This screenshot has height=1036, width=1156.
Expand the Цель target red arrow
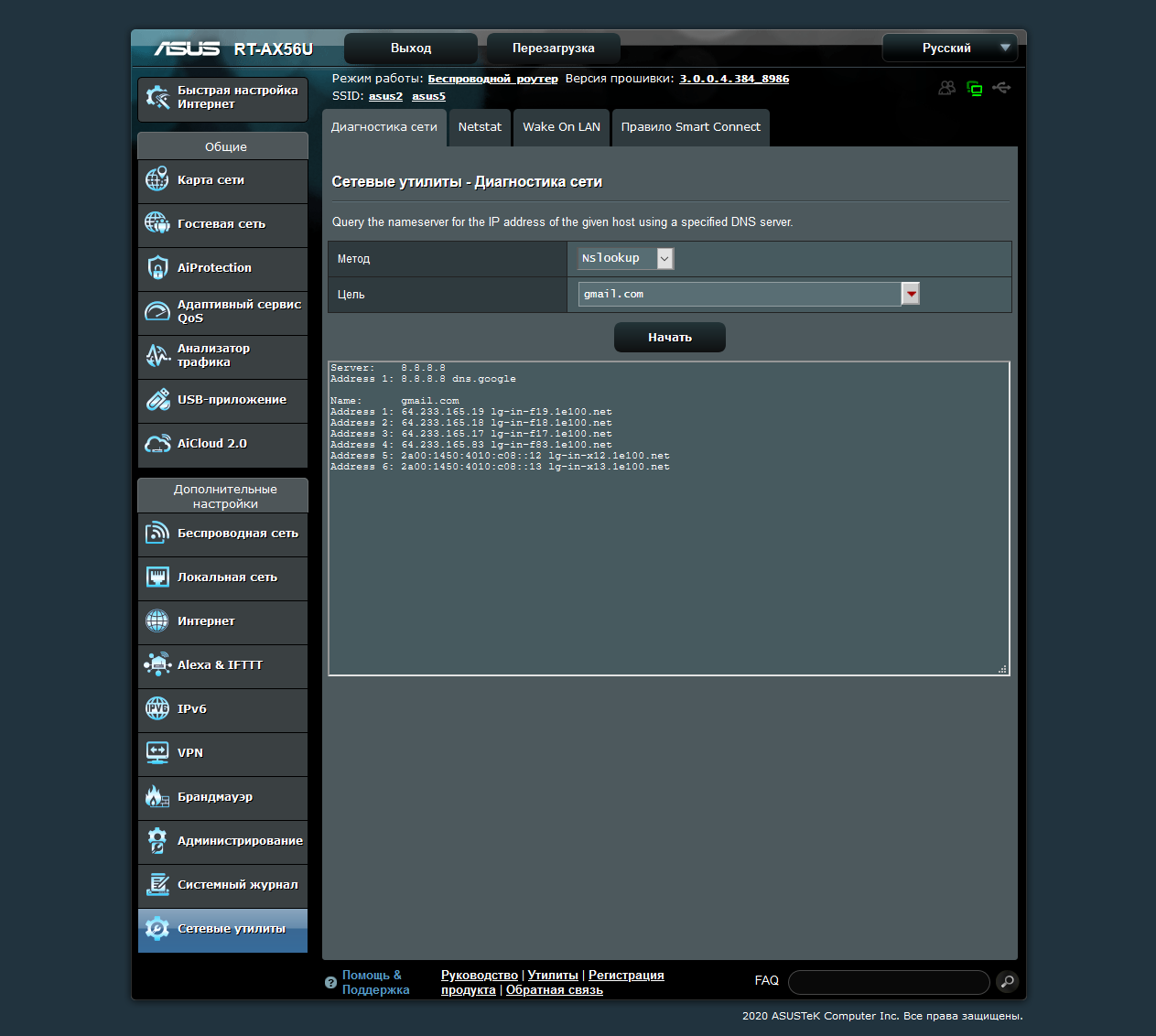[x=911, y=294]
